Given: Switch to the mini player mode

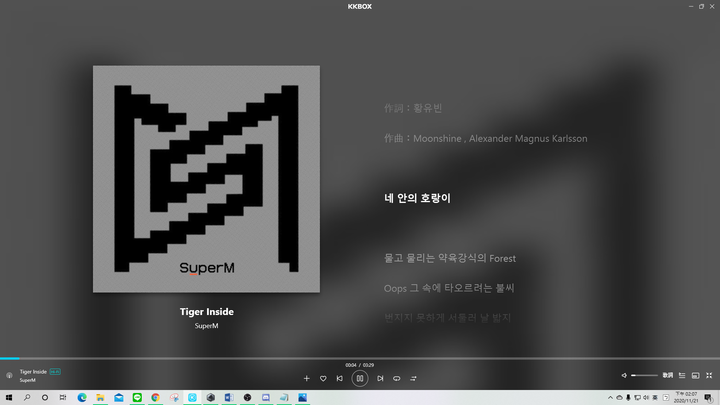Looking at the screenshot, I should point(696,376).
